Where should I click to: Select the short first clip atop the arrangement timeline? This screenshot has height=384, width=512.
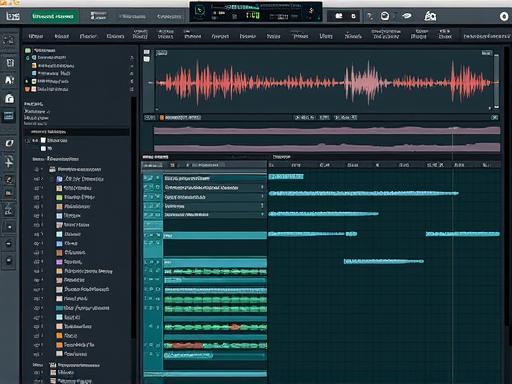[286, 176]
